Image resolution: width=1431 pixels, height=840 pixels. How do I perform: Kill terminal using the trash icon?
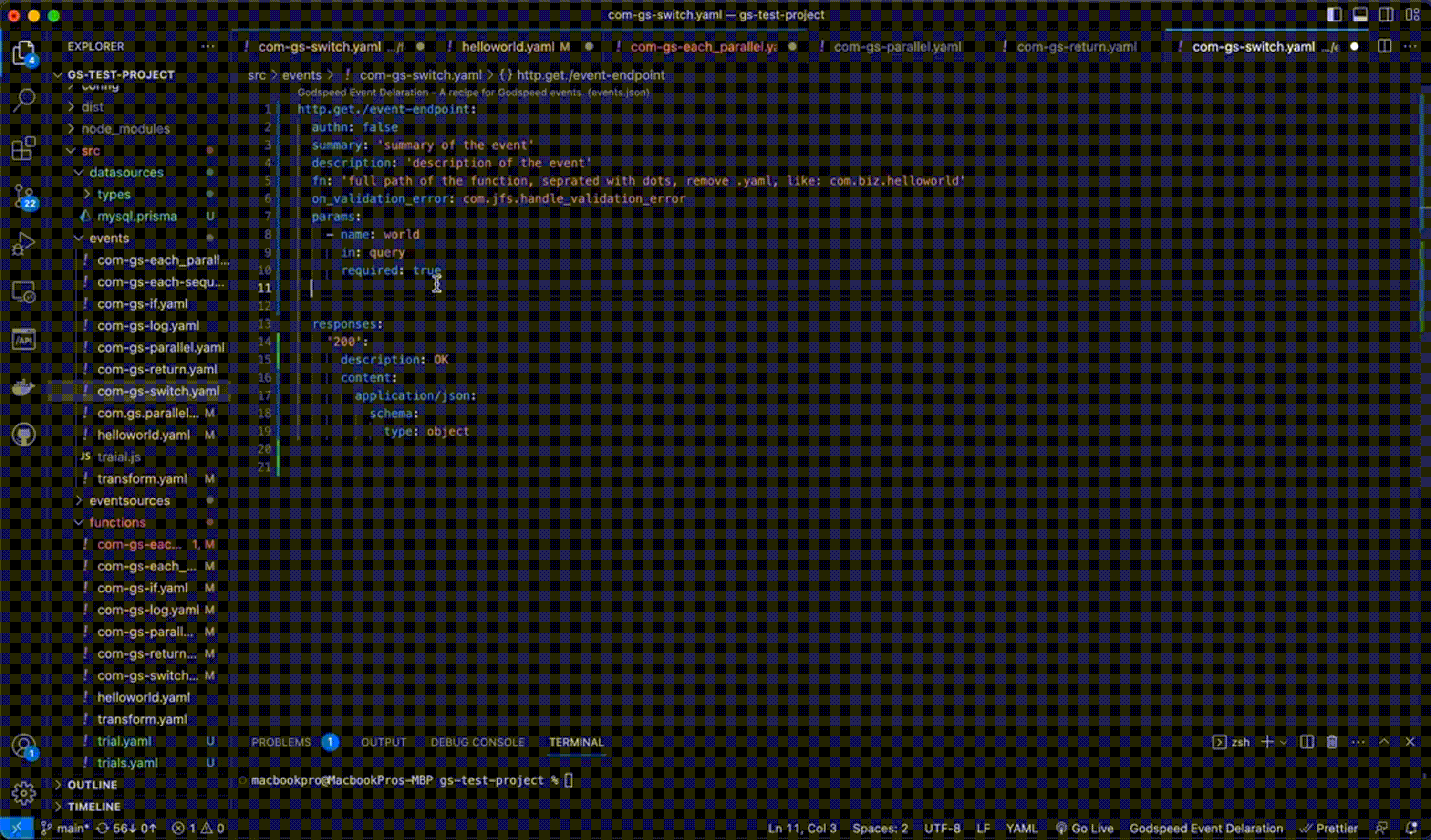[x=1332, y=742]
